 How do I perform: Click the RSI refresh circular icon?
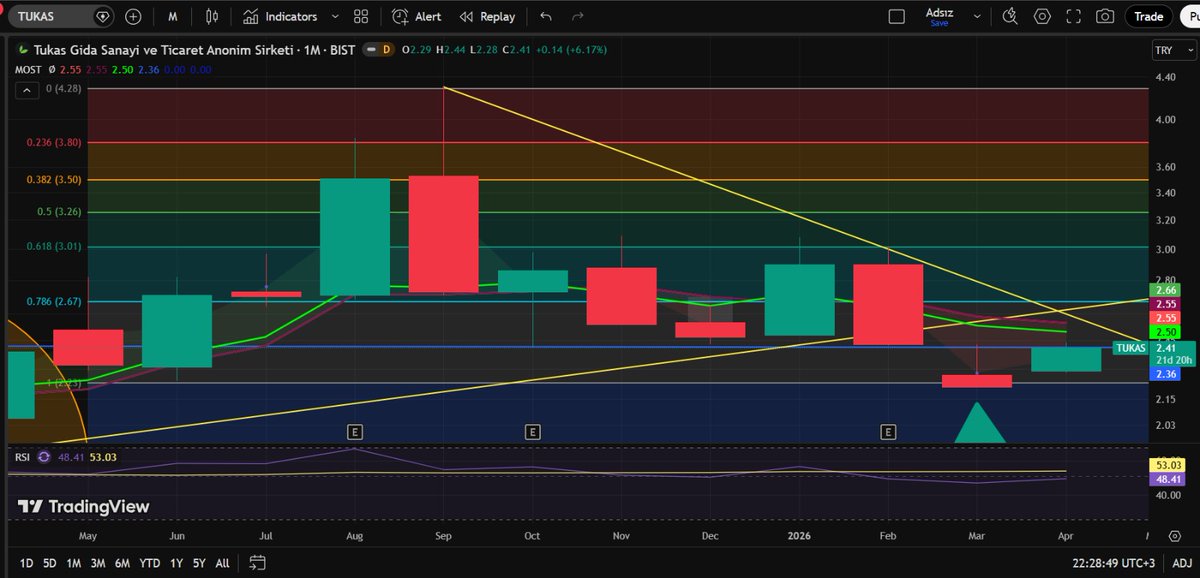pos(45,457)
